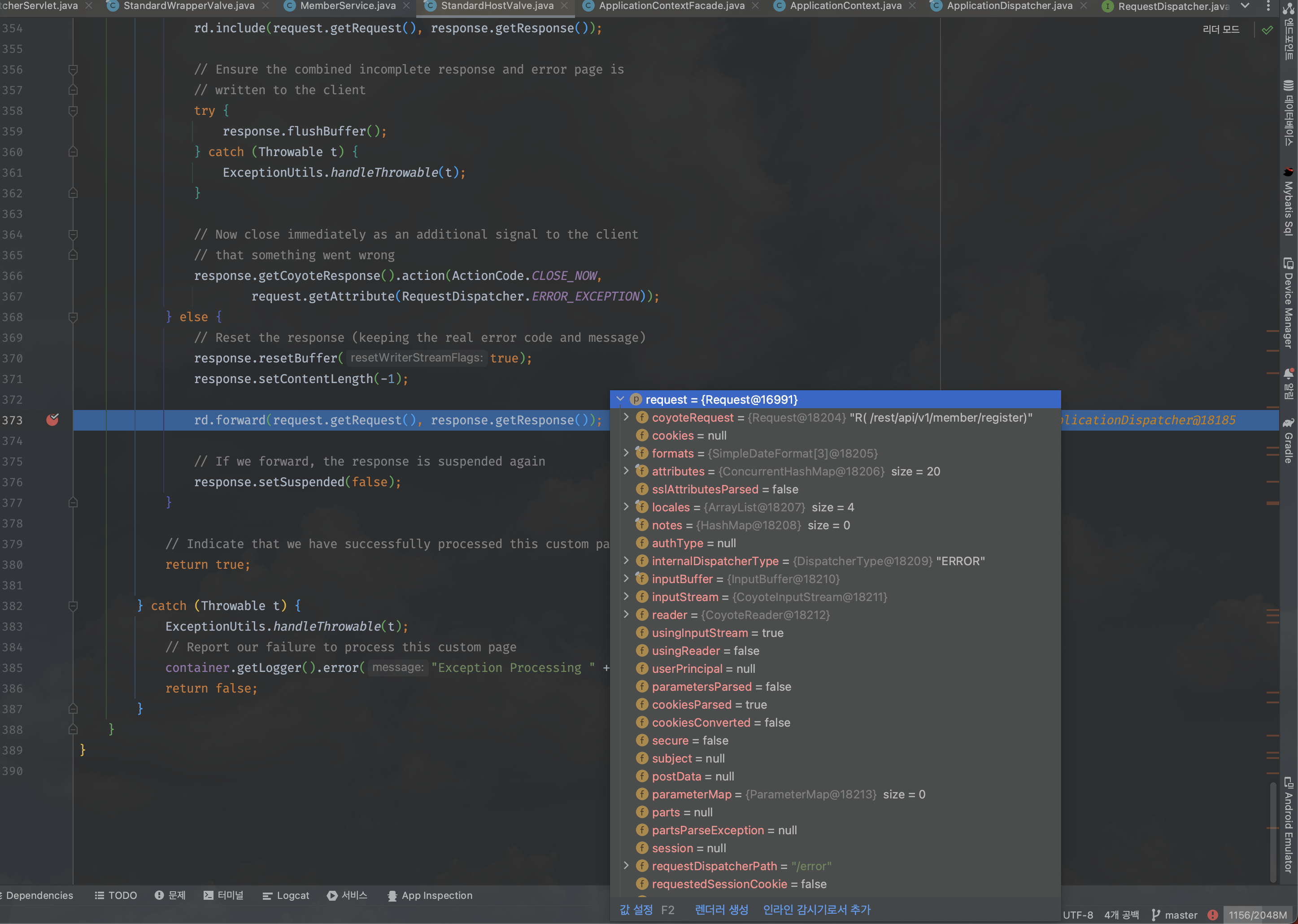1298x924 pixels.
Task: Fold the comment block at line 356
Action: [x=73, y=70]
